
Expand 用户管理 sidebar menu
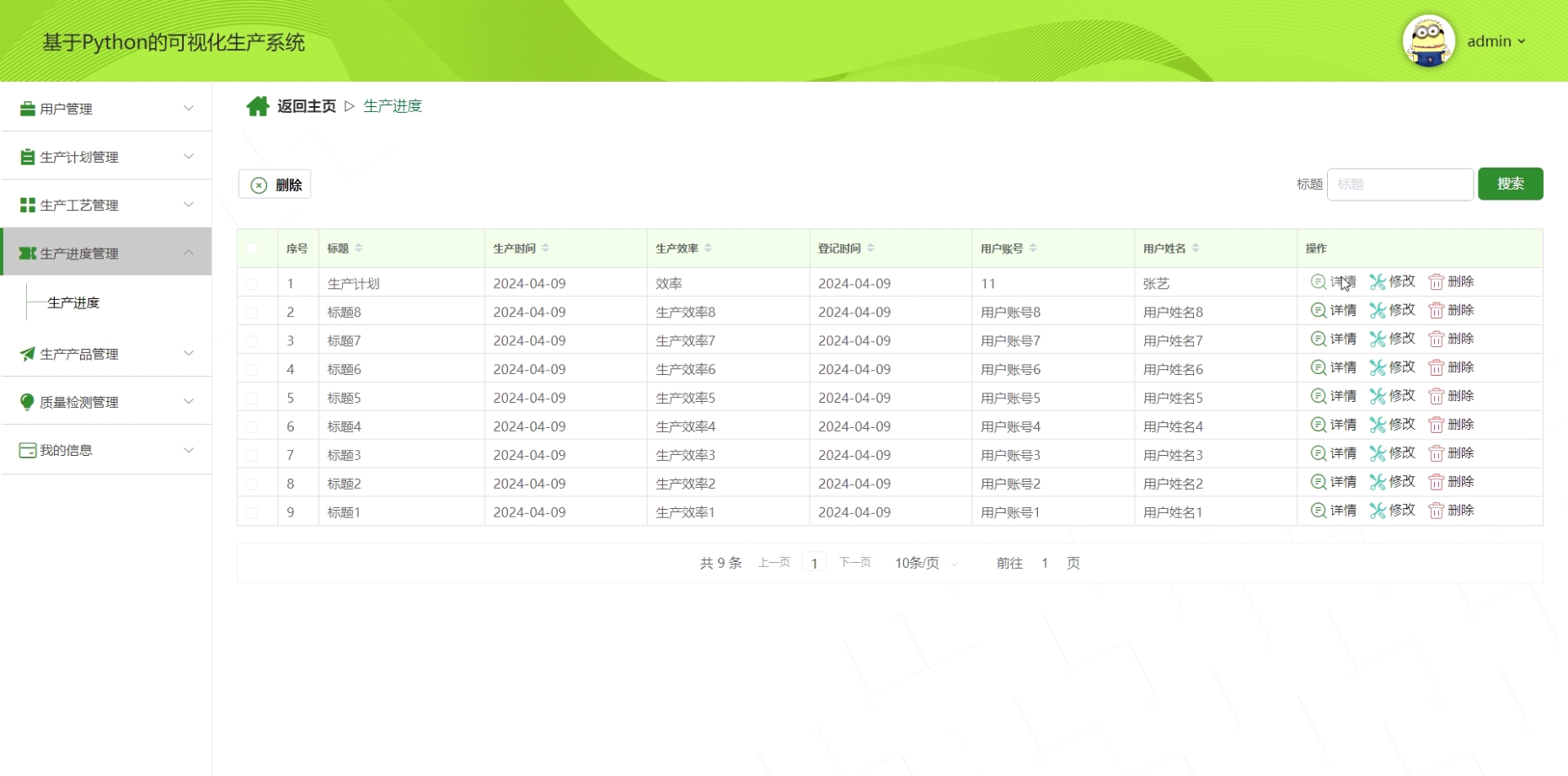point(106,108)
